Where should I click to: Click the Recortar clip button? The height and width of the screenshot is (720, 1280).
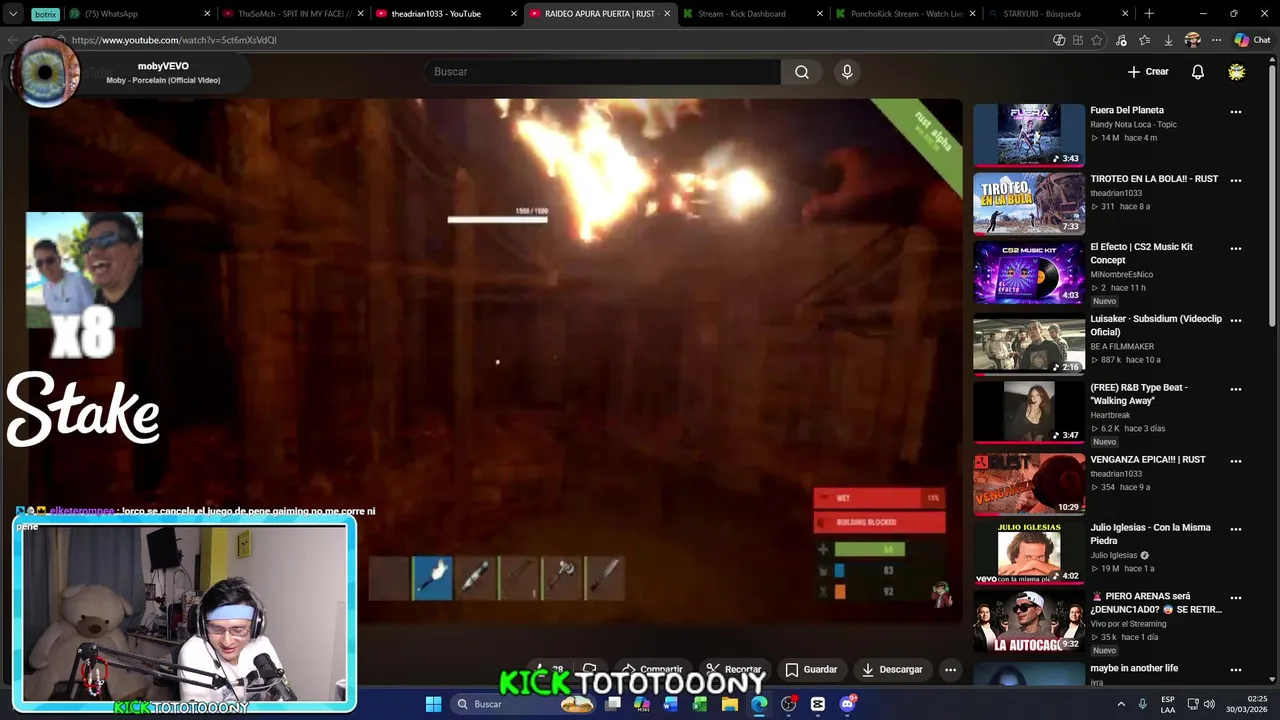pyautogui.click(x=733, y=670)
